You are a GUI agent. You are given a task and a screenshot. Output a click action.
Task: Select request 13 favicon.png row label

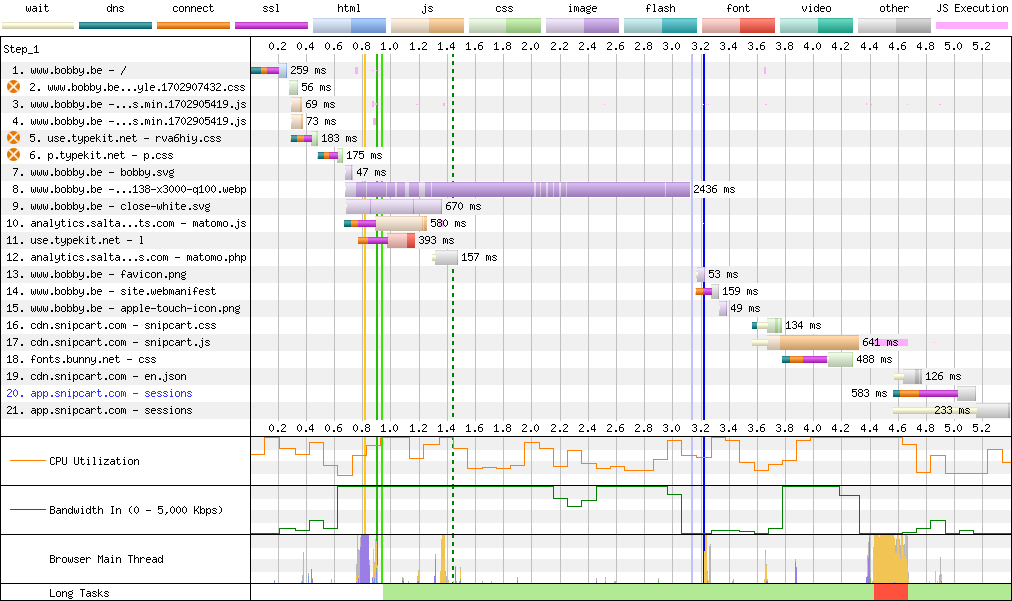tap(96, 274)
